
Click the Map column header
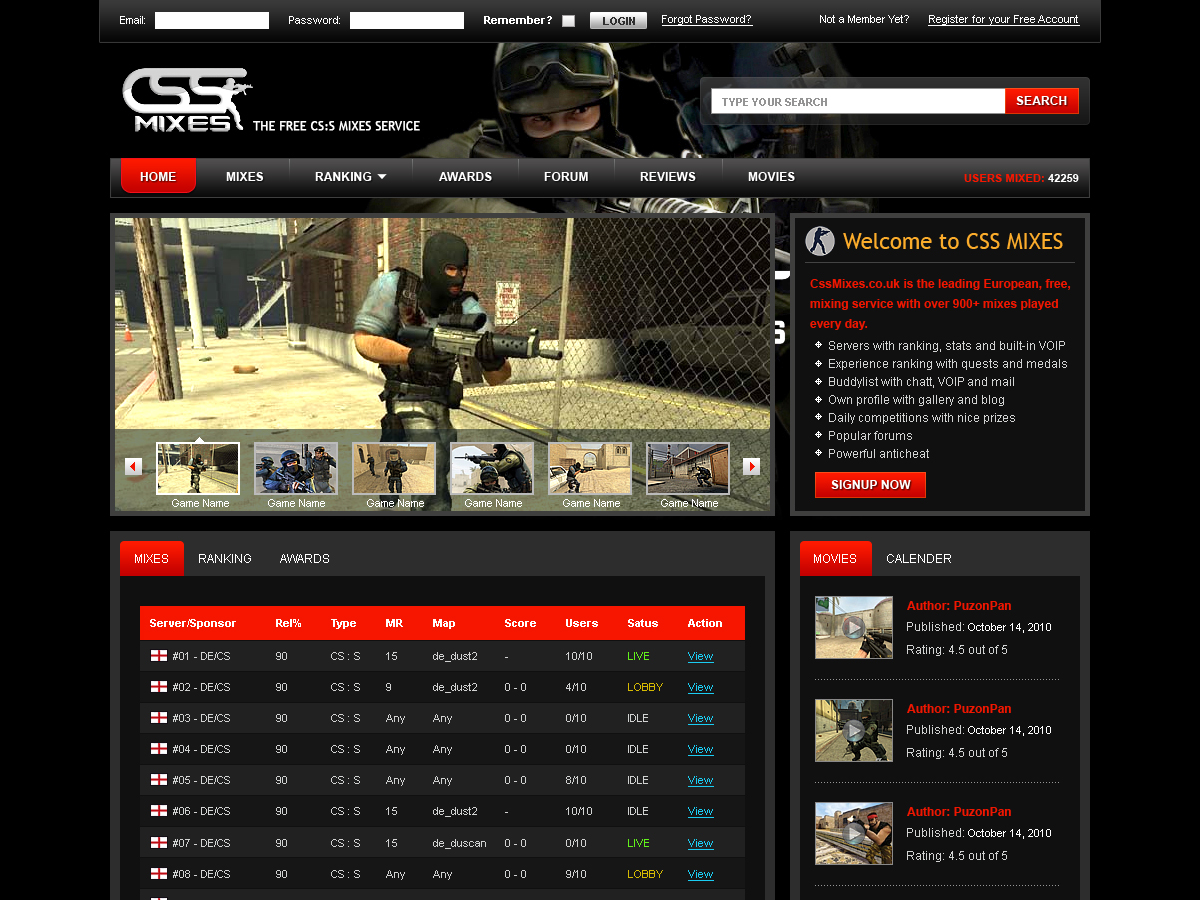pyautogui.click(x=444, y=623)
